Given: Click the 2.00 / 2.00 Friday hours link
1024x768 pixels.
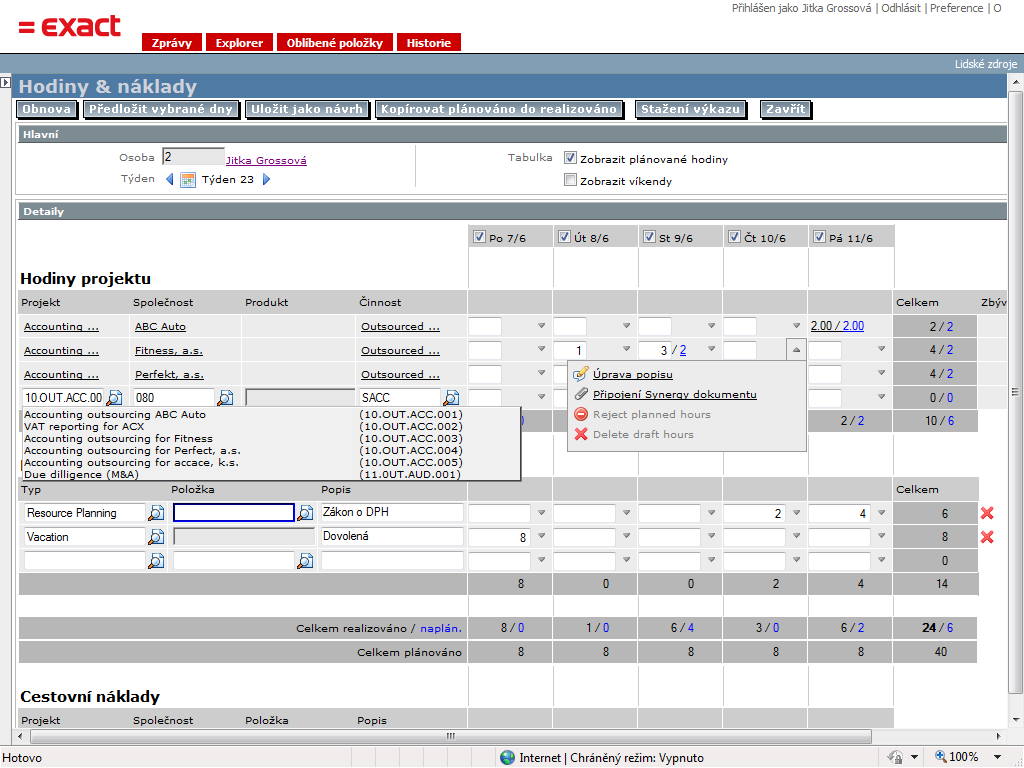Looking at the screenshot, I should [837, 326].
